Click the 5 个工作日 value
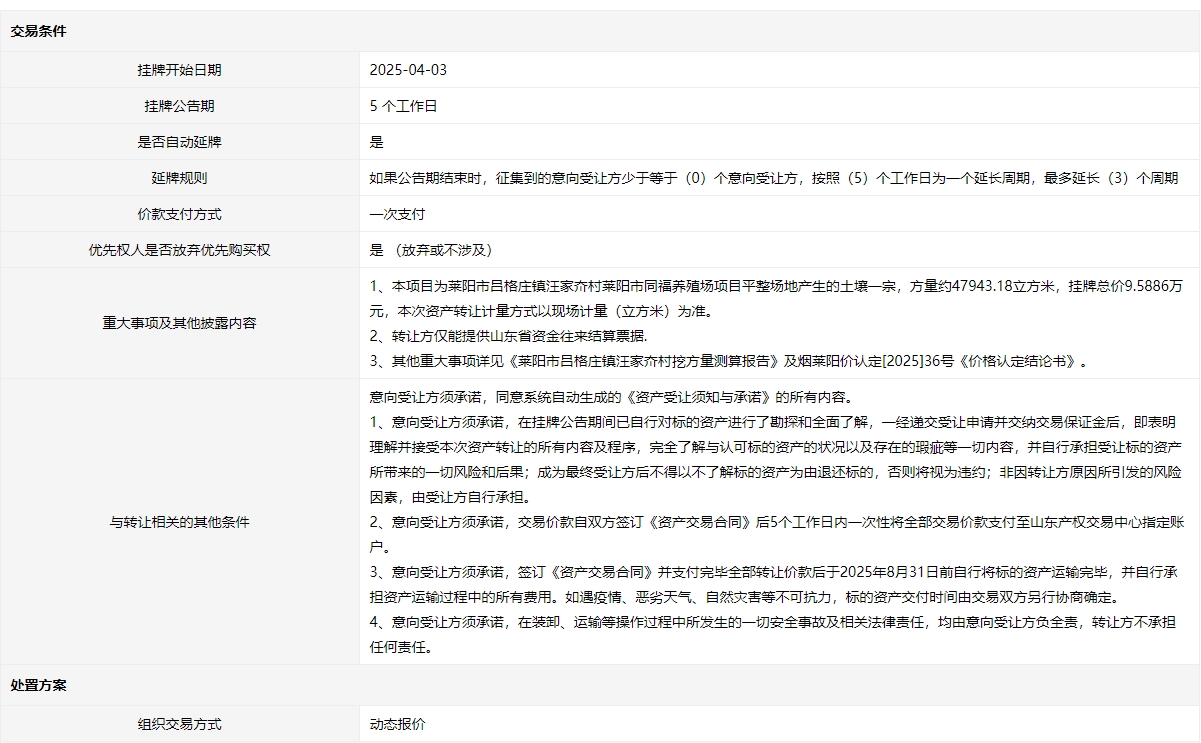The image size is (1201, 743). point(403,106)
